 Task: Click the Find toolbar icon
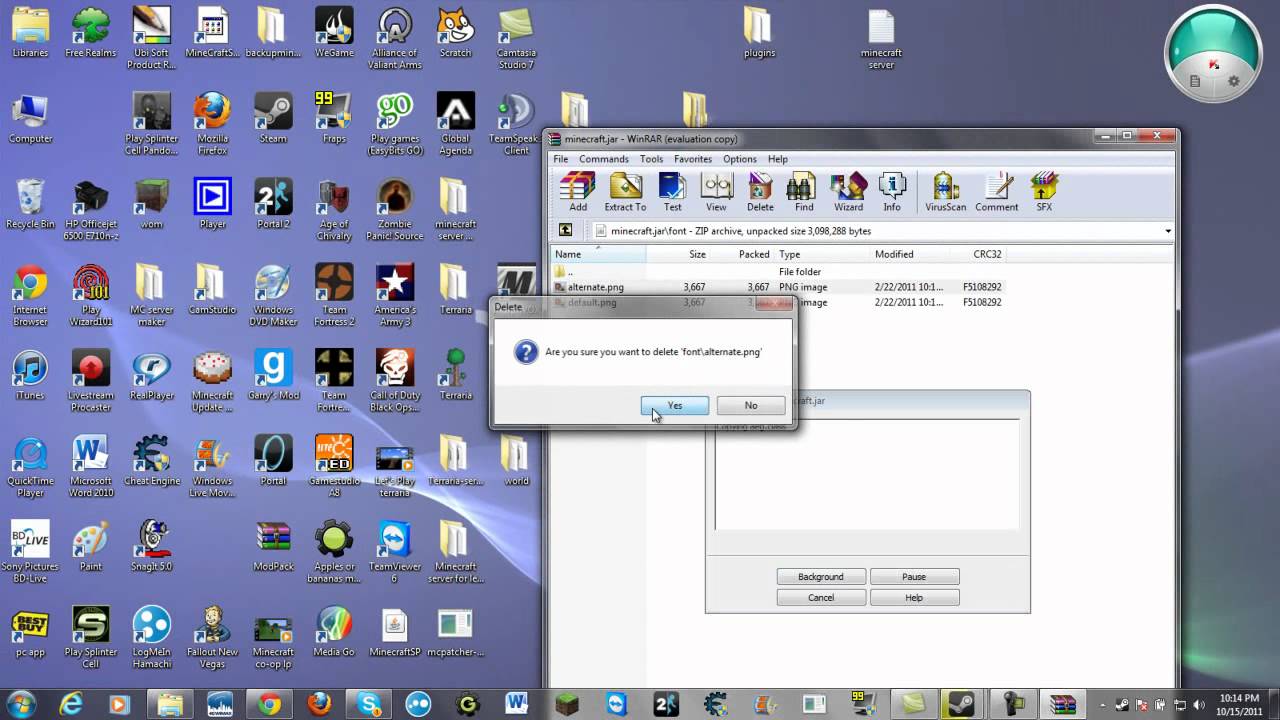pyautogui.click(x=804, y=192)
